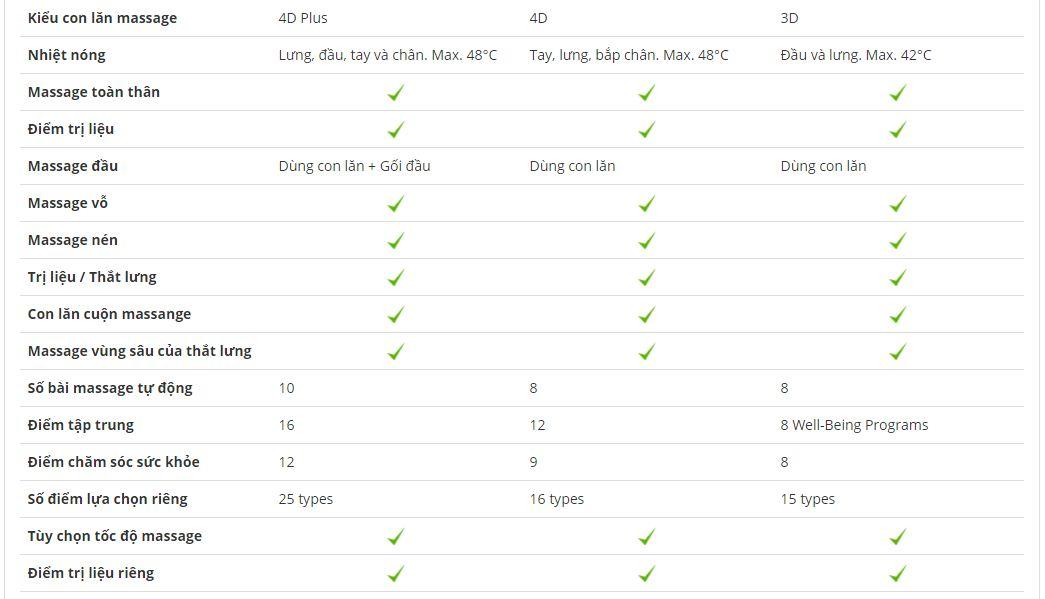The width and height of the screenshot is (1045, 599).
Task: Click "Tay, lưng, bắp chân. Max. 48°C" cell
Action: 629,55
